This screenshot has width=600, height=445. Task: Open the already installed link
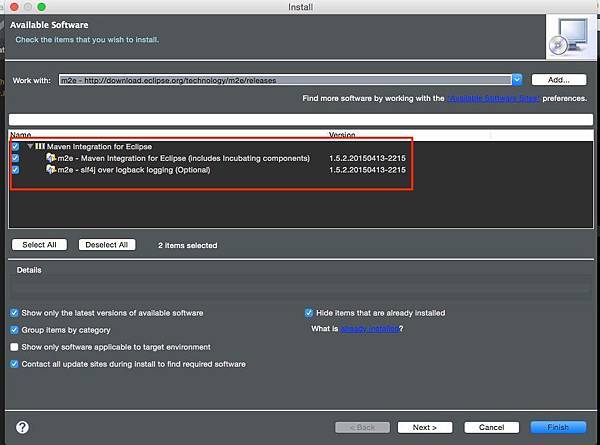click(369, 329)
